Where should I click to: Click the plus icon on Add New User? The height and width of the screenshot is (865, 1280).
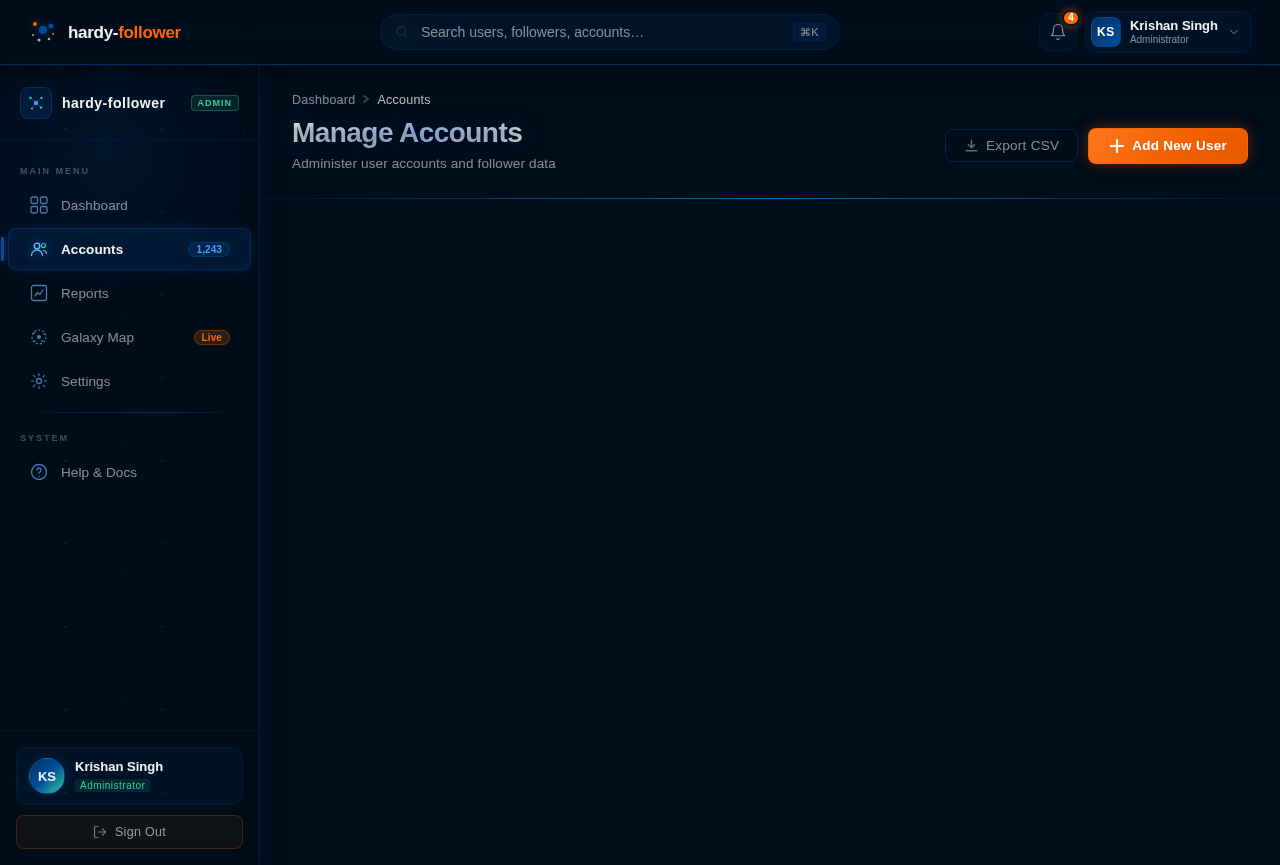(x=1117, y=146)
